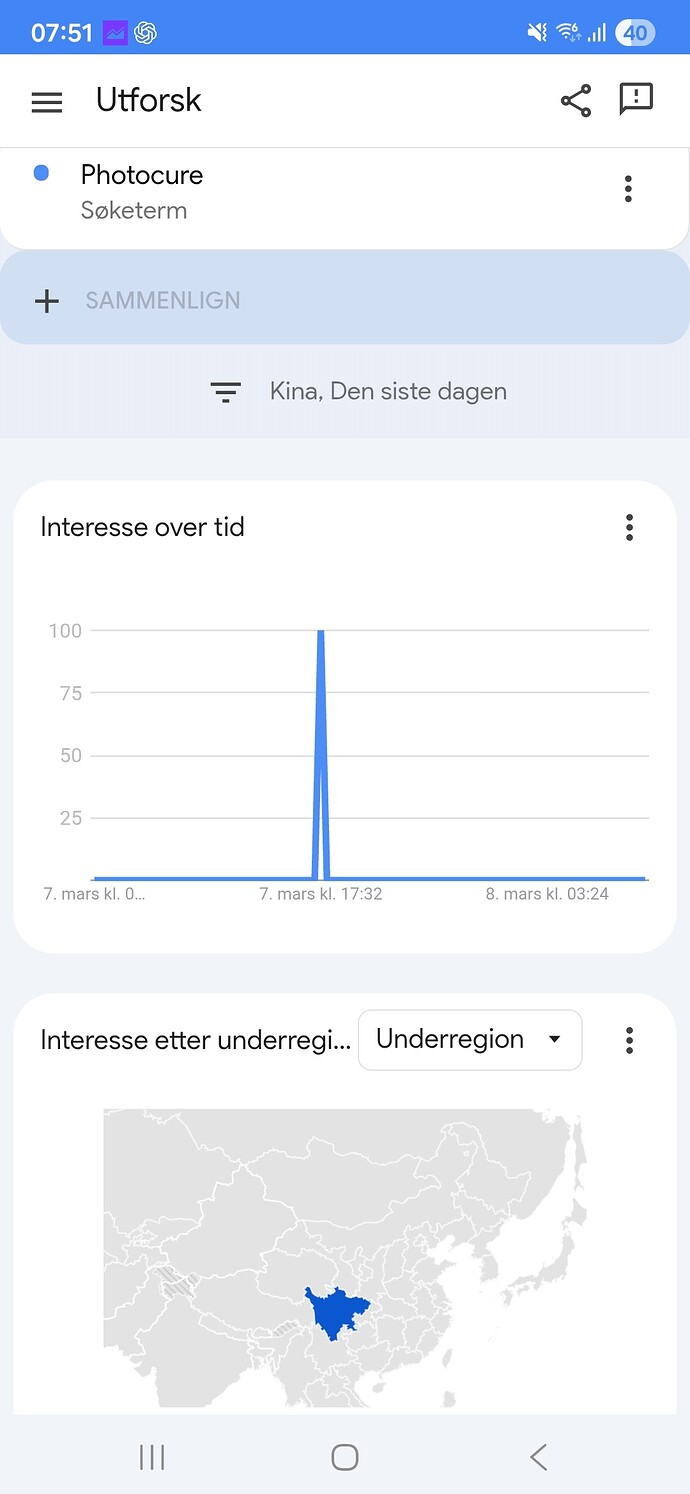This screenshot has height=1494, width=690.
Task: Open Interesse over tid card options
Action: click(629, 527)
